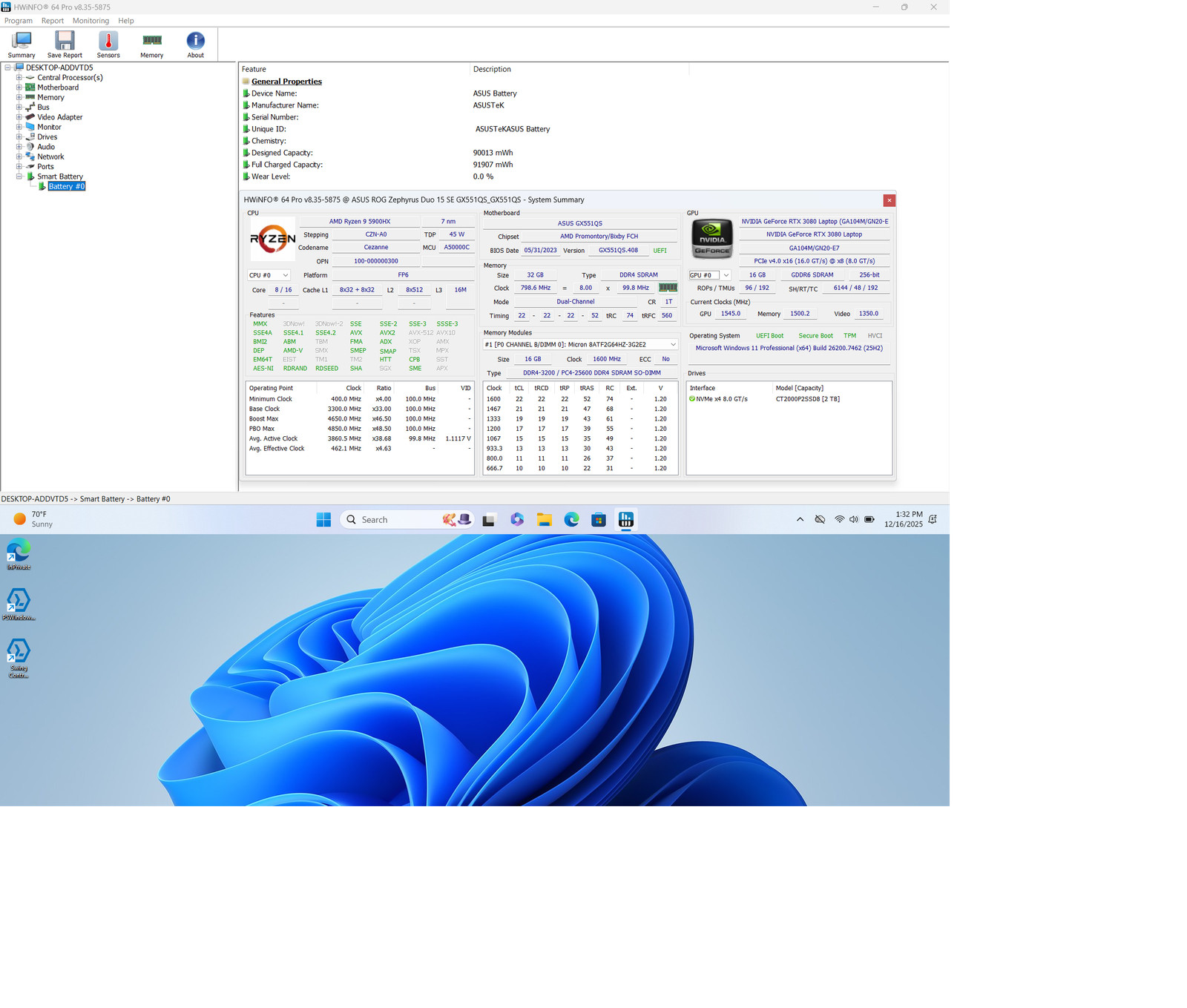Open the Sensors thermometer icon
Screen dimensions: 1187x1008
108,45
